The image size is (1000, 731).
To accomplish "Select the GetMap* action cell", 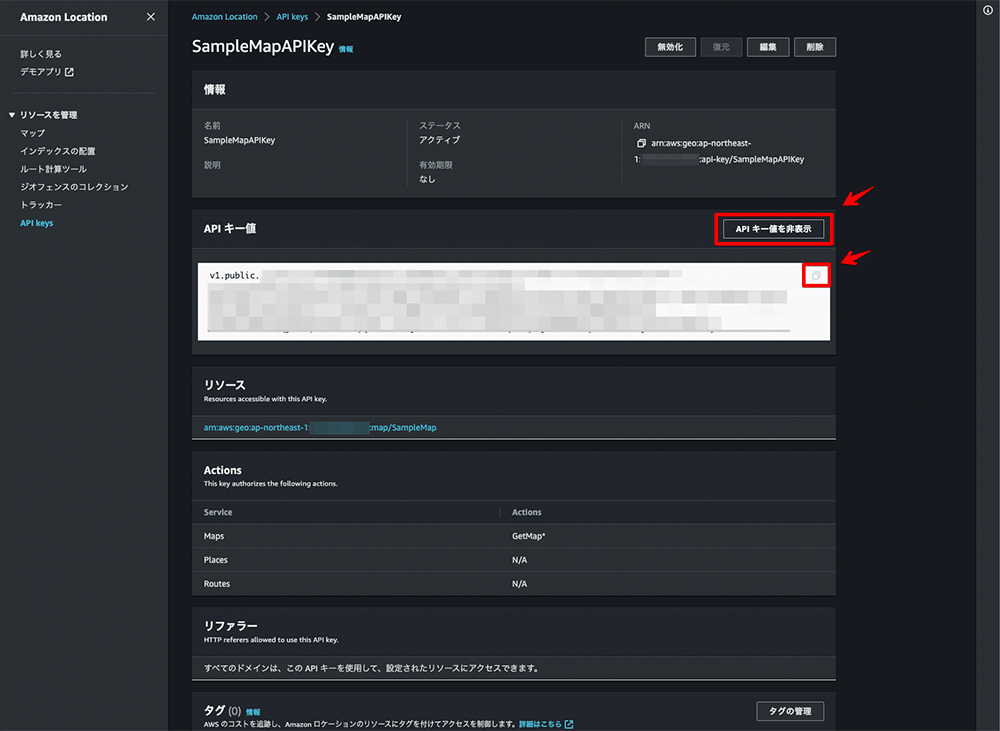I will (x=529, y=536).
